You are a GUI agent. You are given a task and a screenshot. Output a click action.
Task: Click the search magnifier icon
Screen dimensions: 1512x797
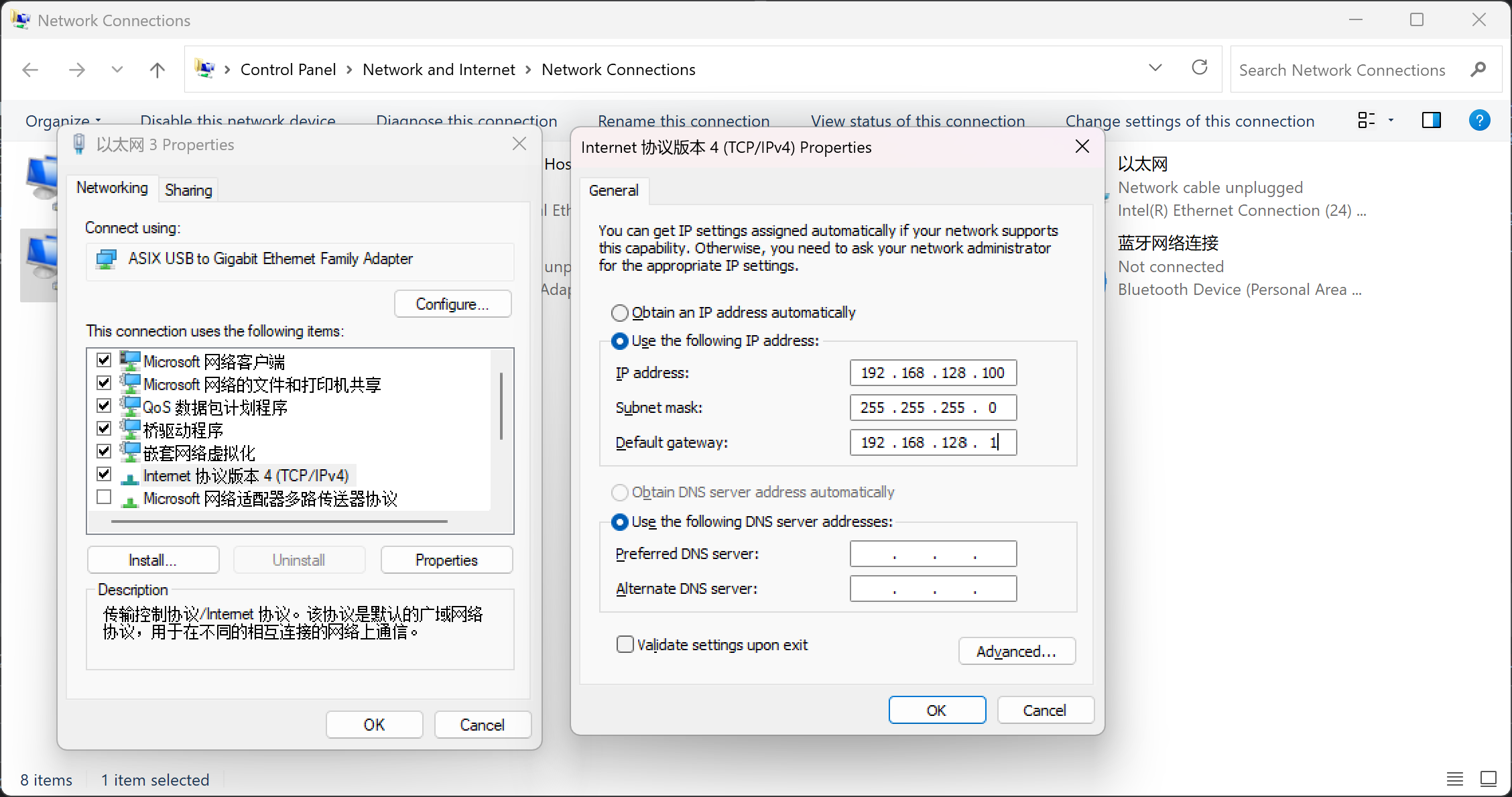1479,69
